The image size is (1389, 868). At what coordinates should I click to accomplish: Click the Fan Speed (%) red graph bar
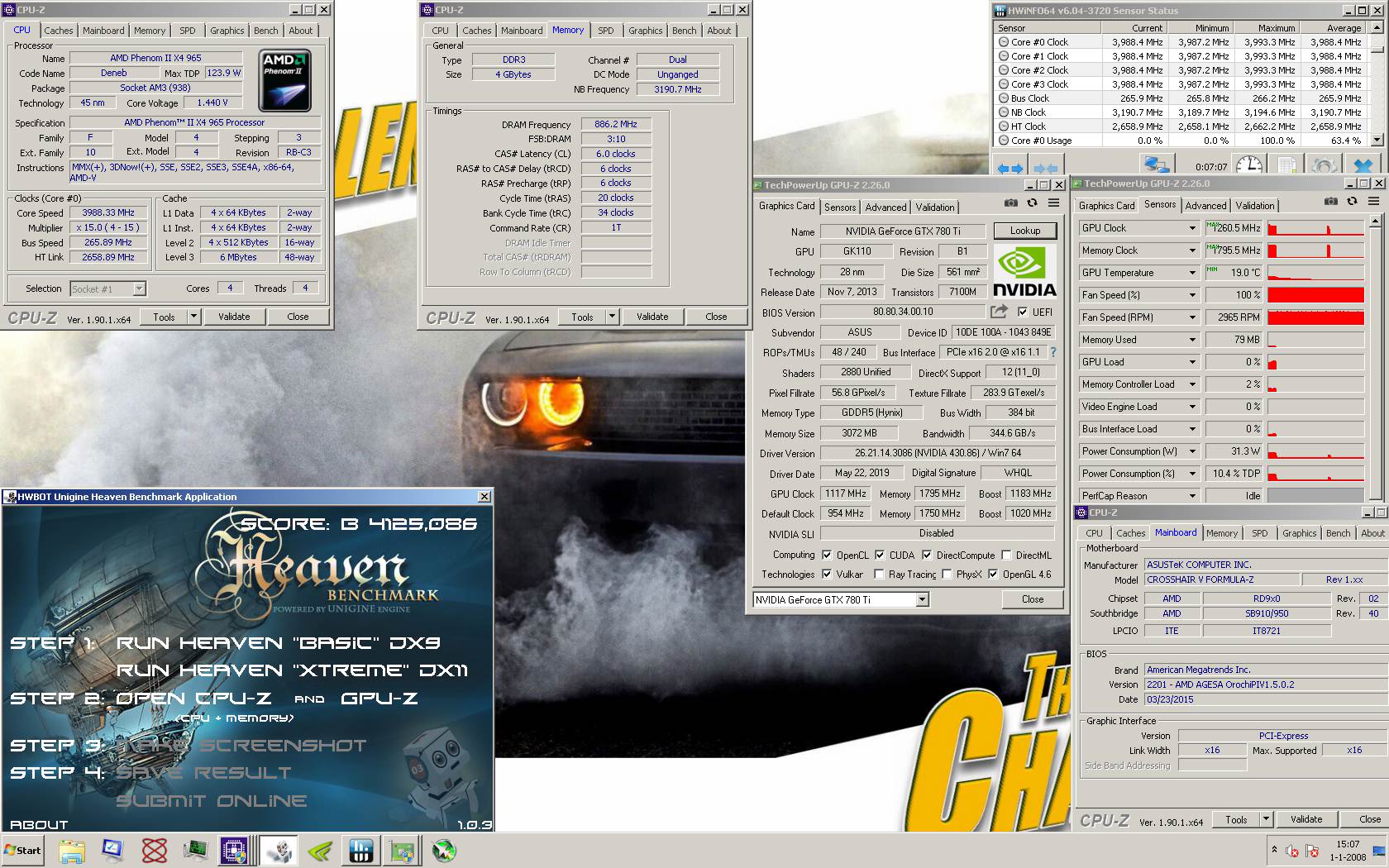[1315, 295]
